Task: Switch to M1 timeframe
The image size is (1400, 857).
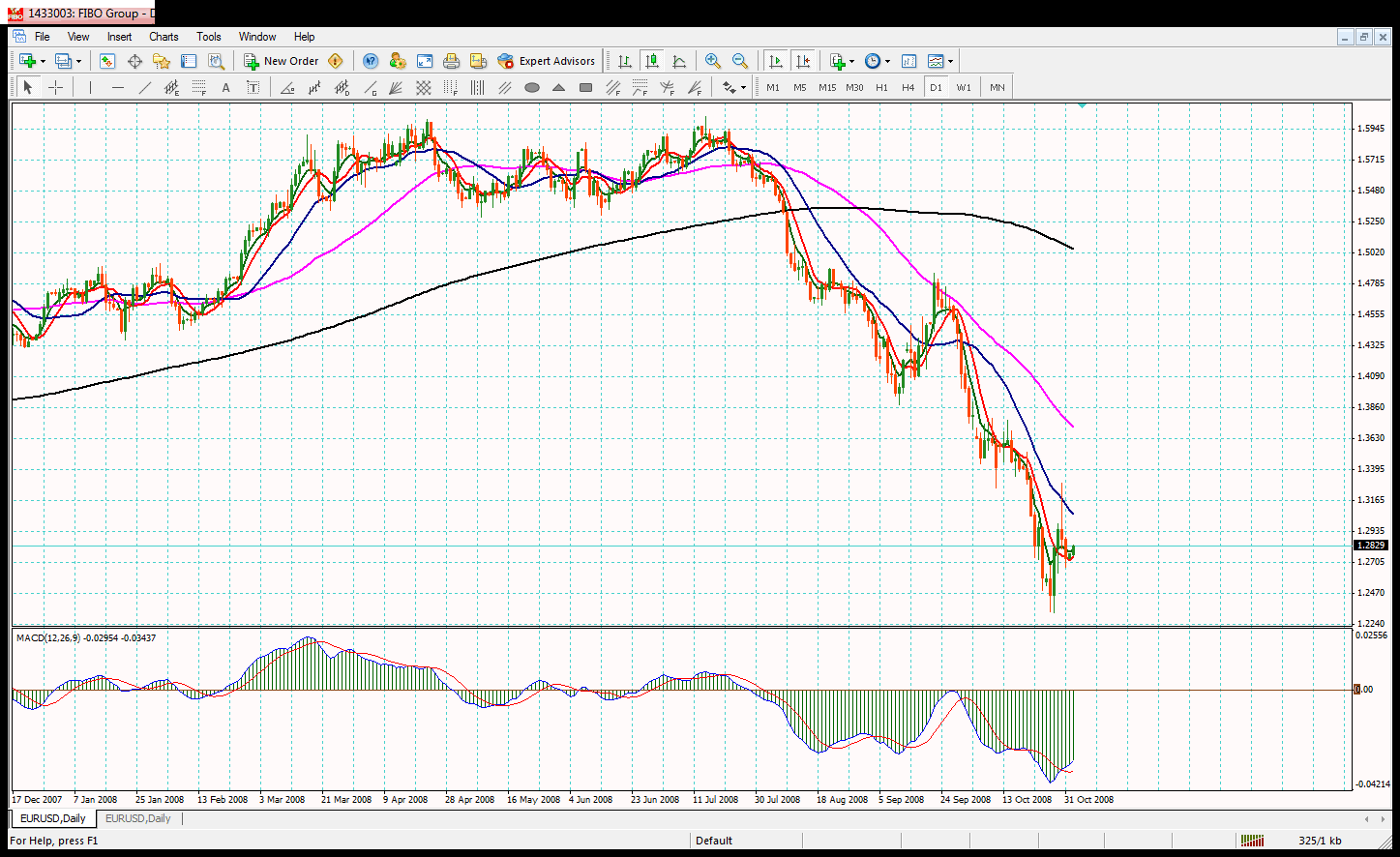Action: 773,87
